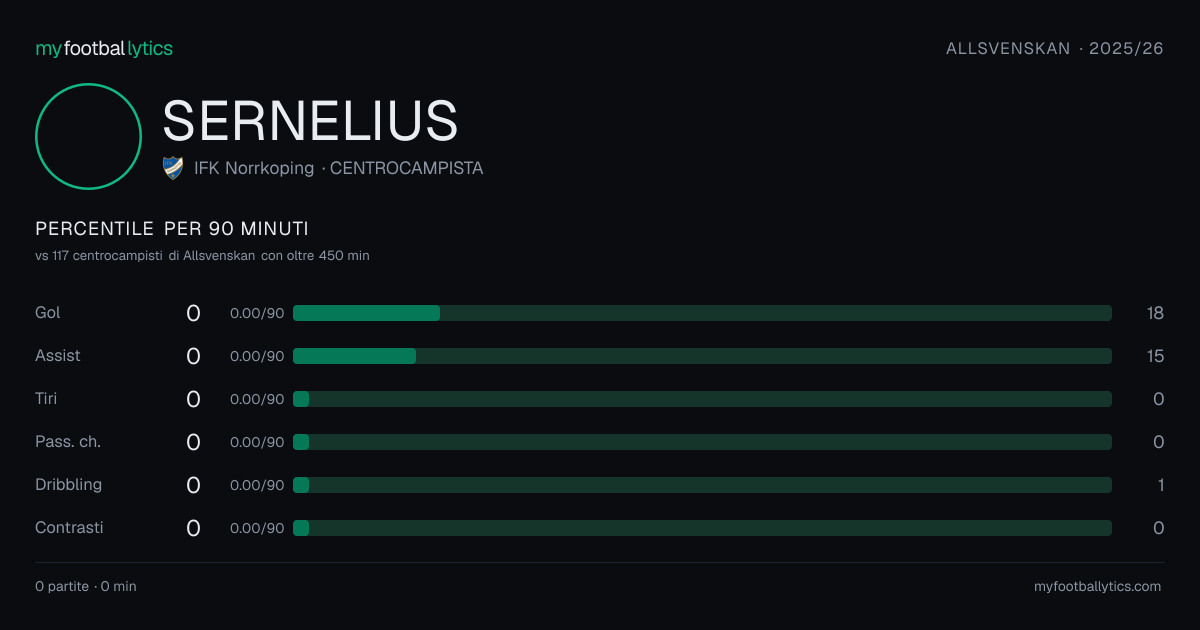The width and height of the screenshot is (1200, 630).
Task: Click the SERNELIUS player name heading
Action: [x=310, y=121]
